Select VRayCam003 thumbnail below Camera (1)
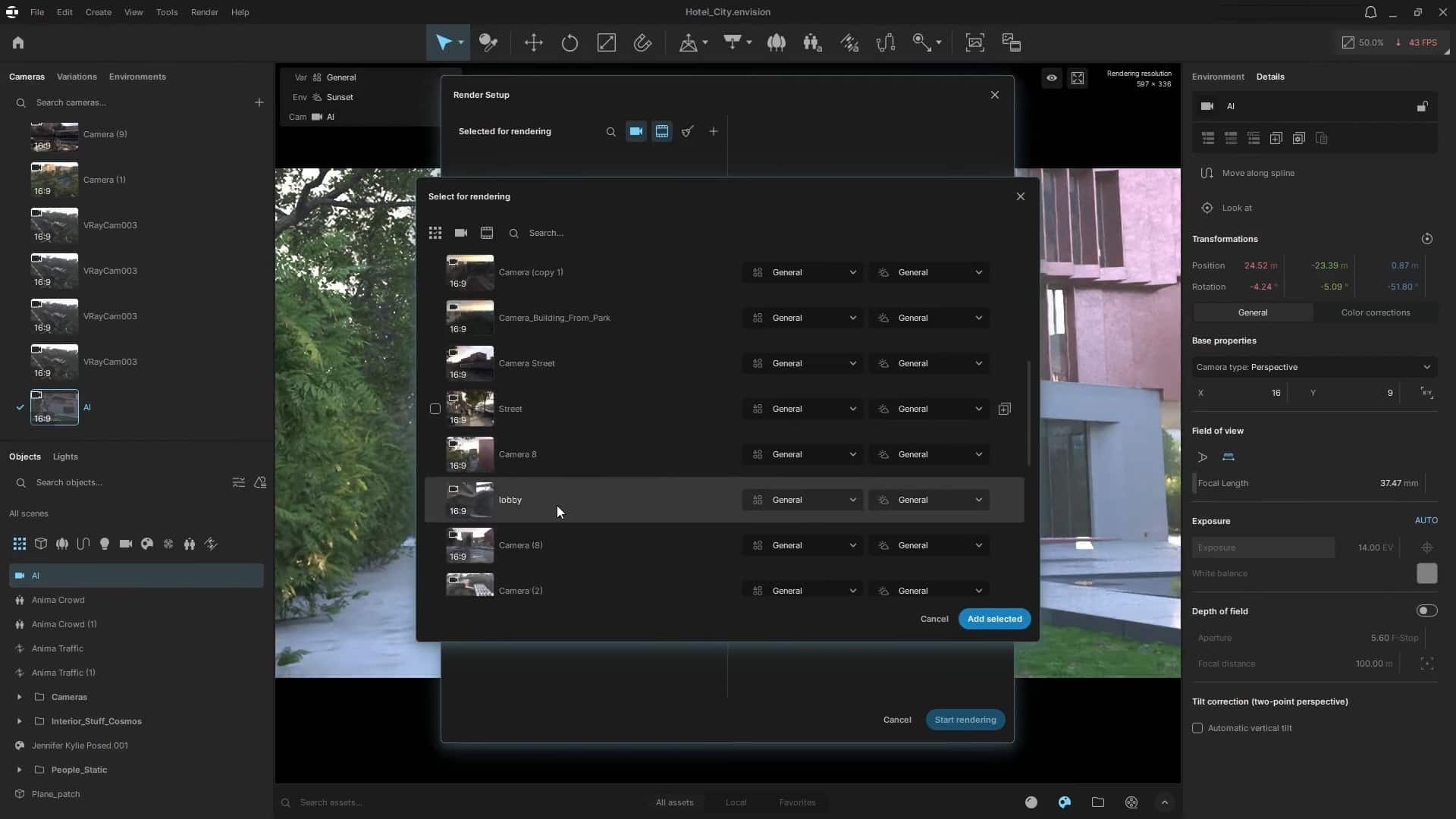 55,225
